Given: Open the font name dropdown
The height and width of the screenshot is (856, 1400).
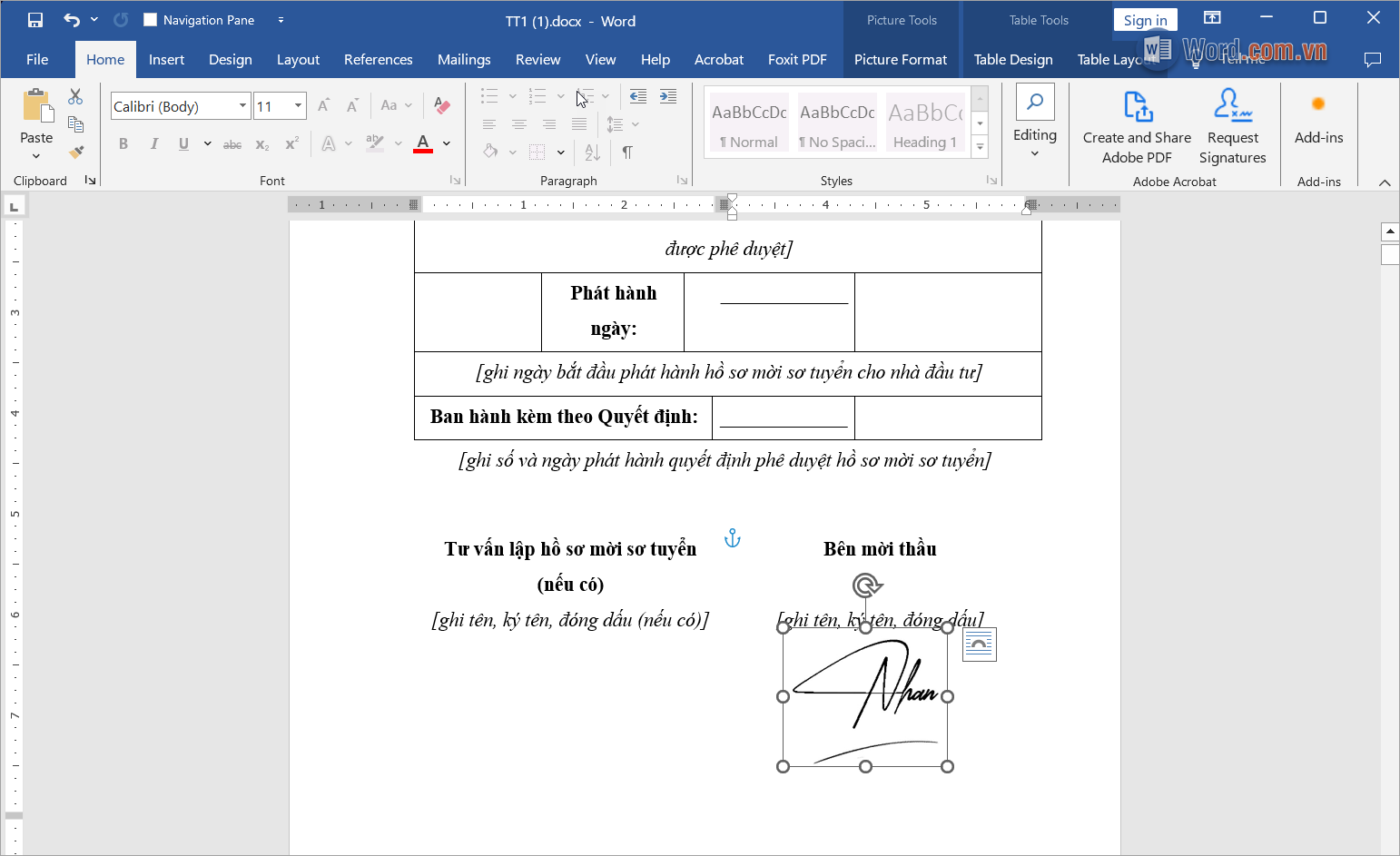Looking at the screenshot, I should tap(242, 106).
